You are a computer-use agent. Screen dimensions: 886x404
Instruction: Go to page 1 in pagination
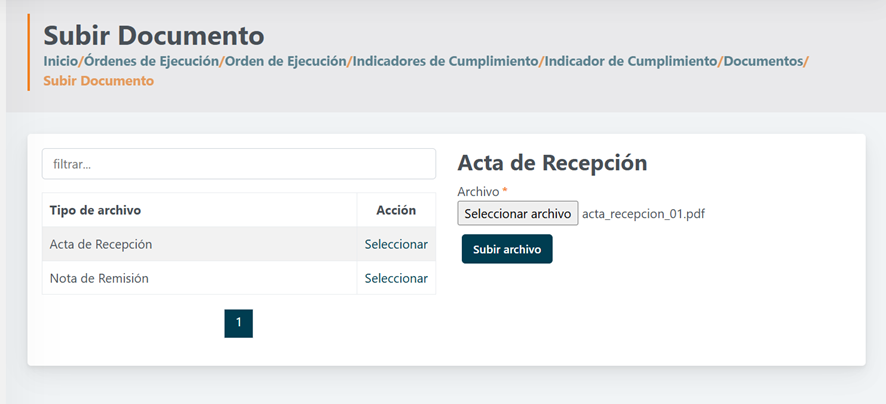tap(239, 323)
